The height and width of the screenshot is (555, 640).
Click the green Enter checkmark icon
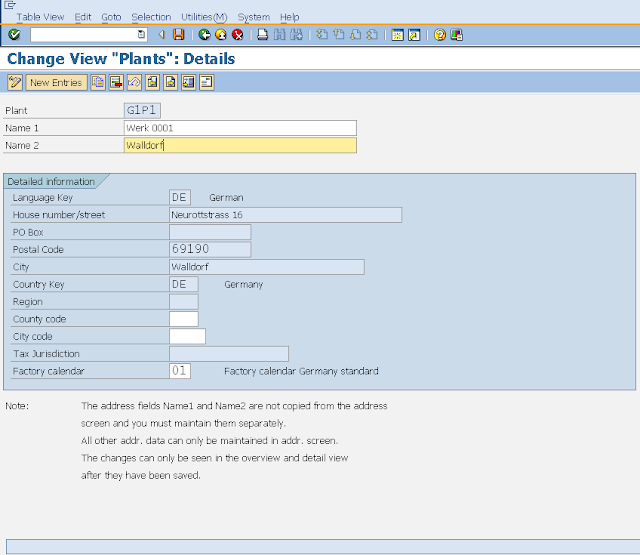14,35
